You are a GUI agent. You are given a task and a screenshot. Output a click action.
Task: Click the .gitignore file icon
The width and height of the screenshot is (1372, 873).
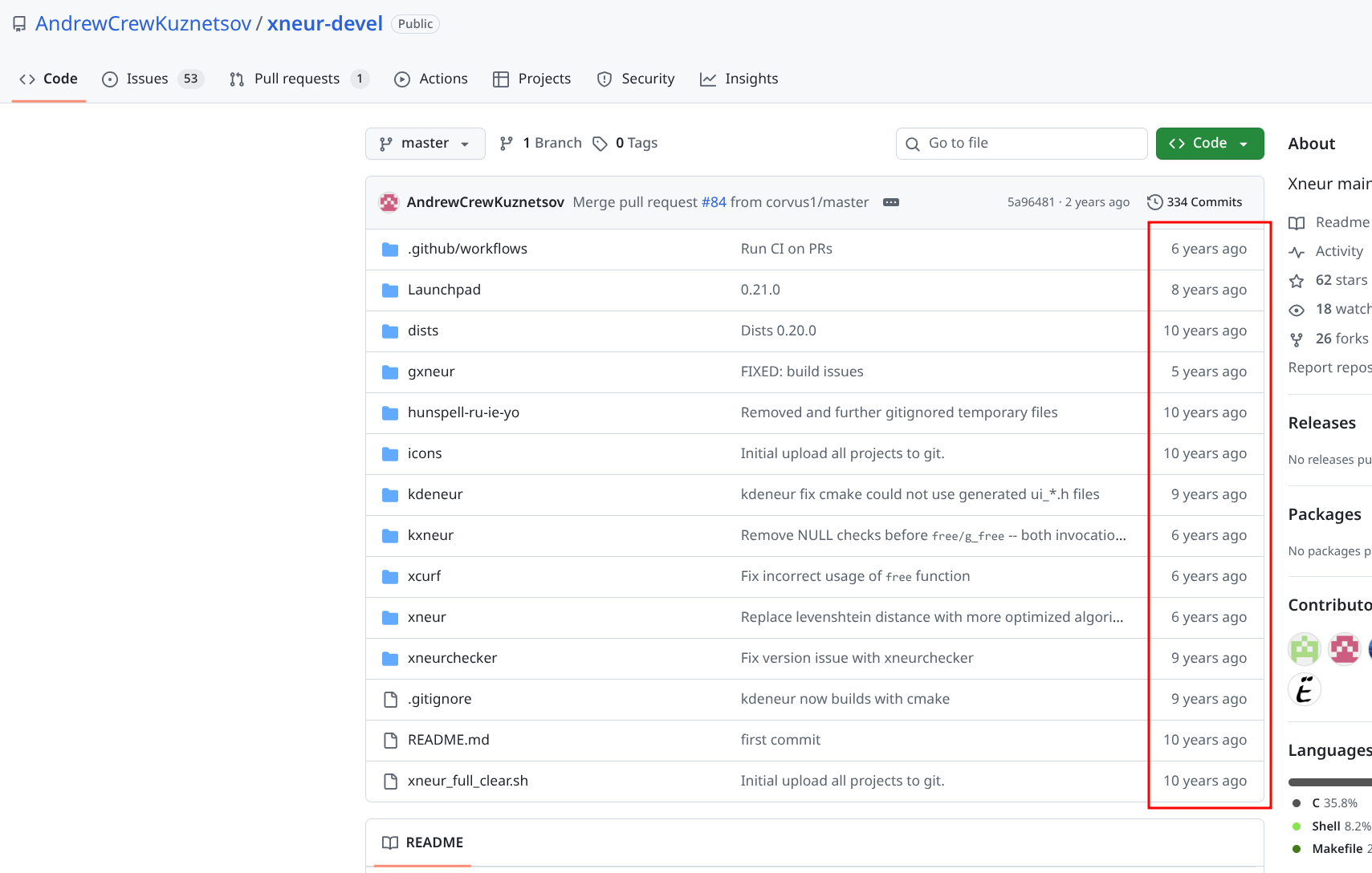[390, 700]
